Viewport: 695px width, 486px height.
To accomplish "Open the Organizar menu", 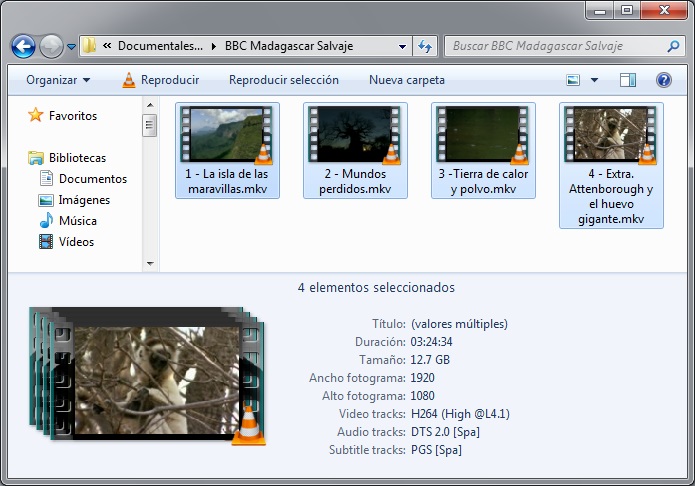I will (58, 80).
